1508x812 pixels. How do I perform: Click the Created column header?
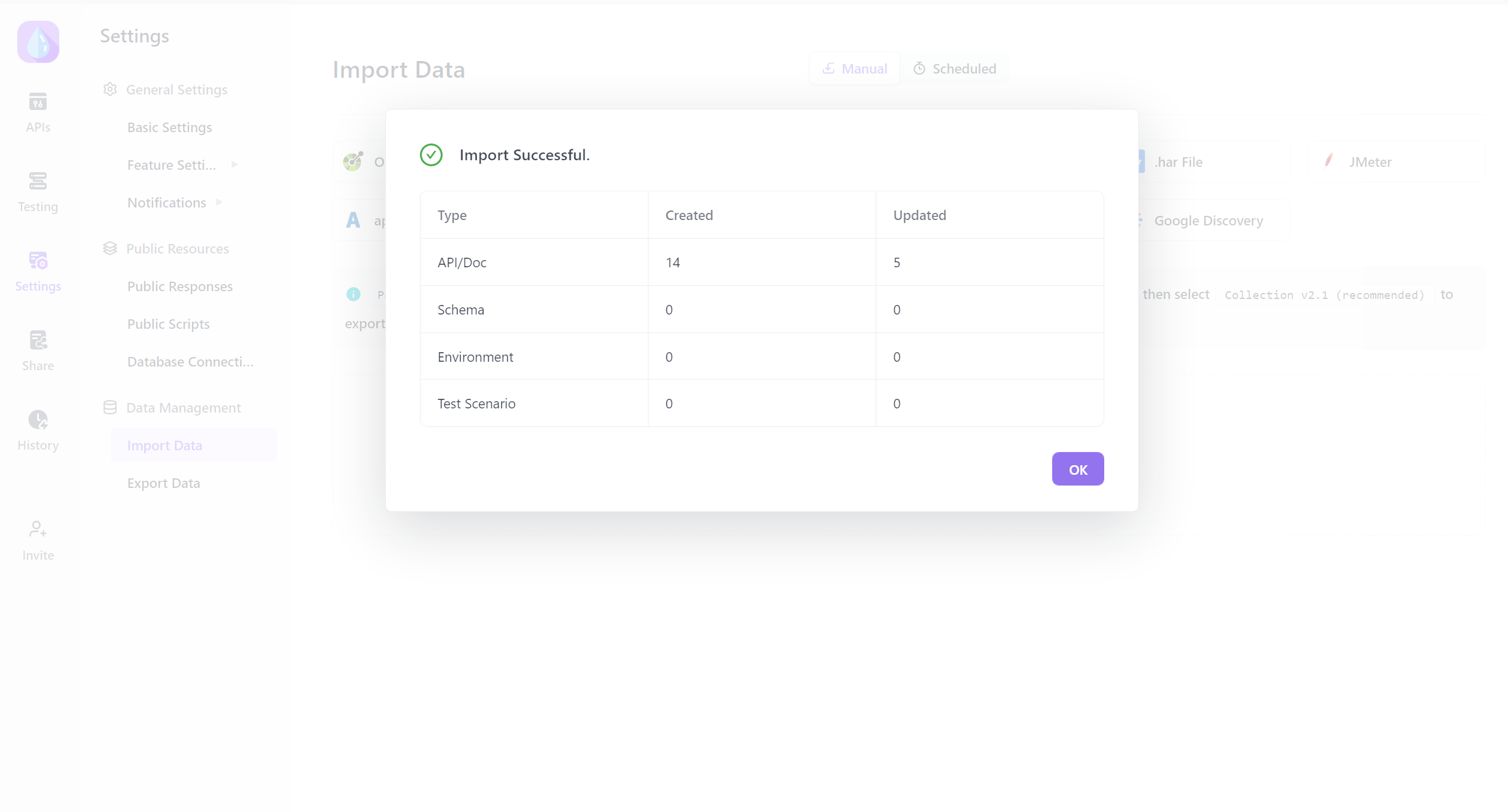tap(689, 215)
